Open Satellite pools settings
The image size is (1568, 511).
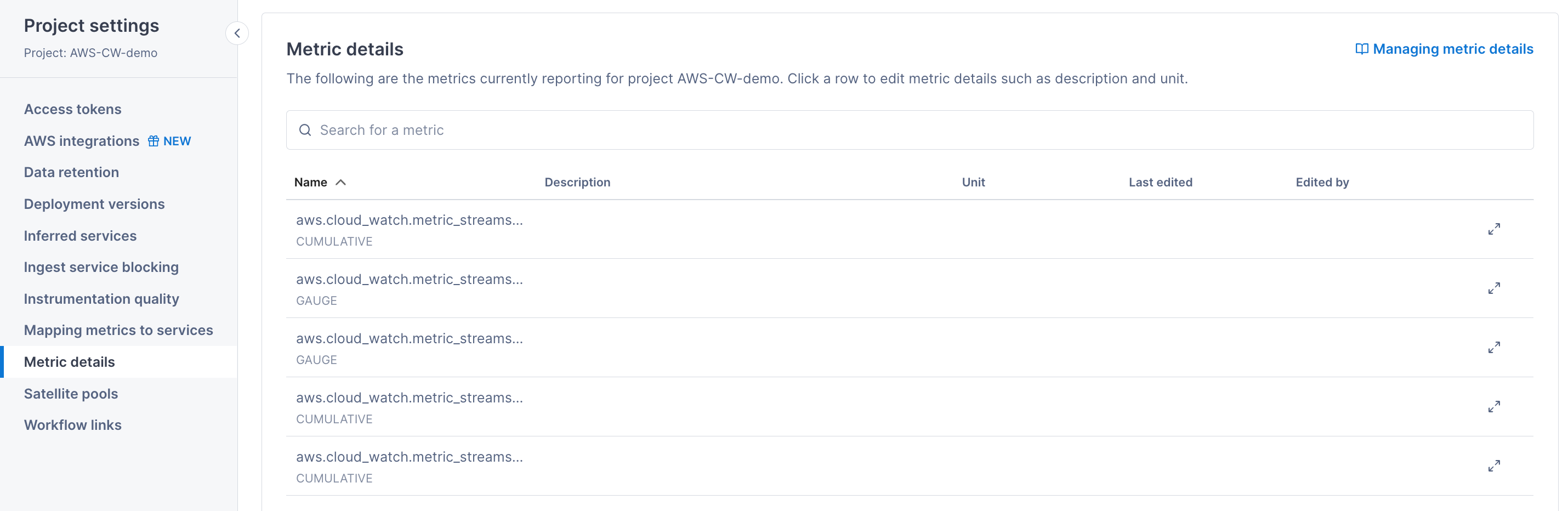tap(71, 394)
